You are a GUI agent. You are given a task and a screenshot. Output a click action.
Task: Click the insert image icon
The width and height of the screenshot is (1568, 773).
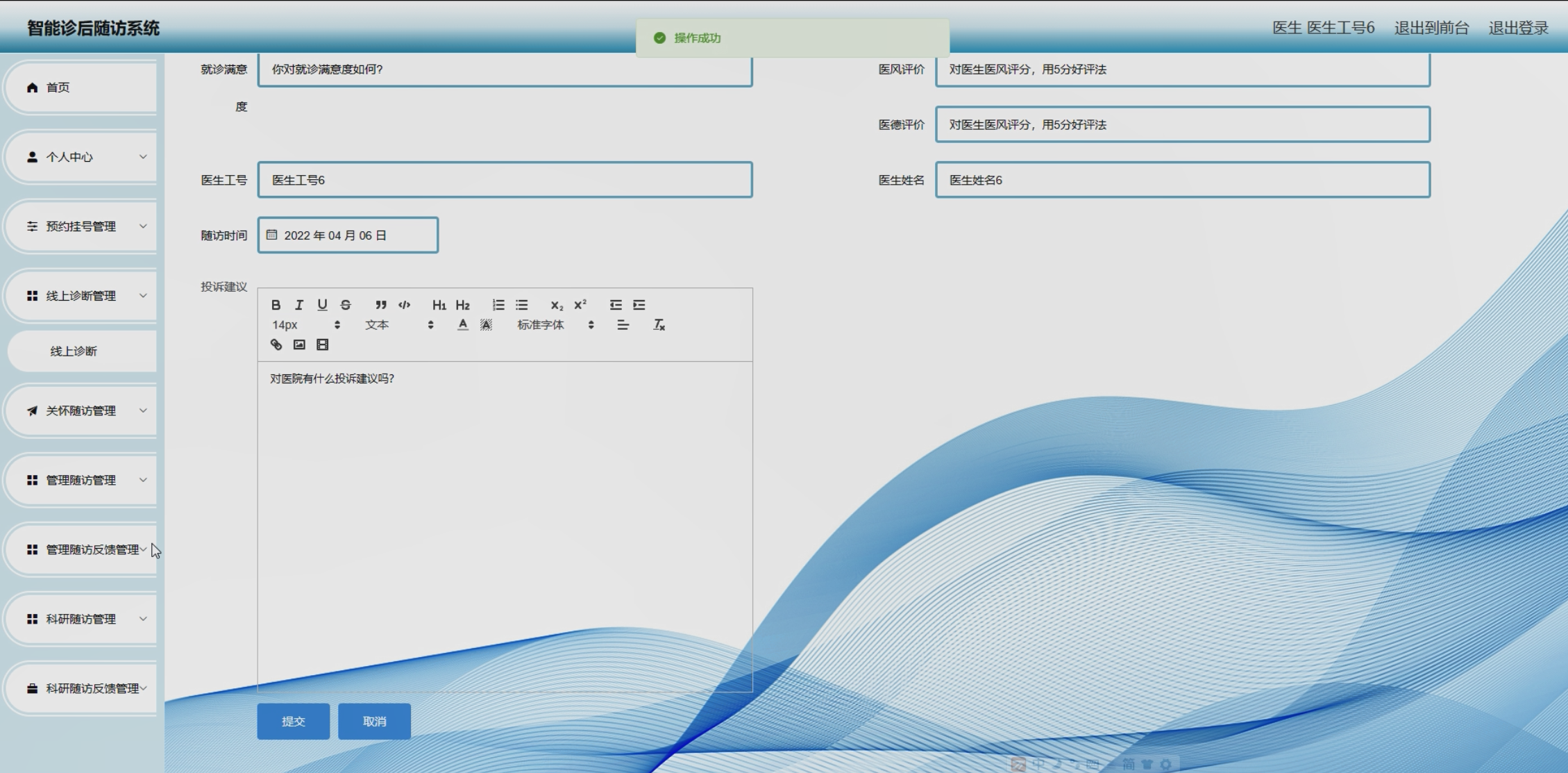(299, 344)
